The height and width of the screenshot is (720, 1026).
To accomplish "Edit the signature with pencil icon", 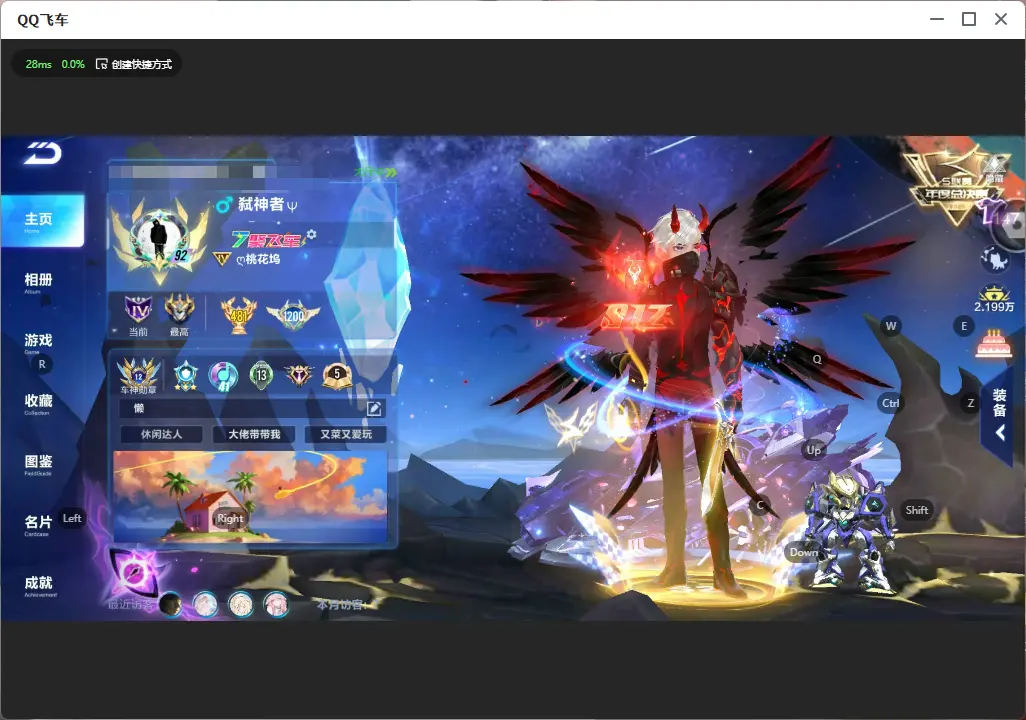I will 374,409.
